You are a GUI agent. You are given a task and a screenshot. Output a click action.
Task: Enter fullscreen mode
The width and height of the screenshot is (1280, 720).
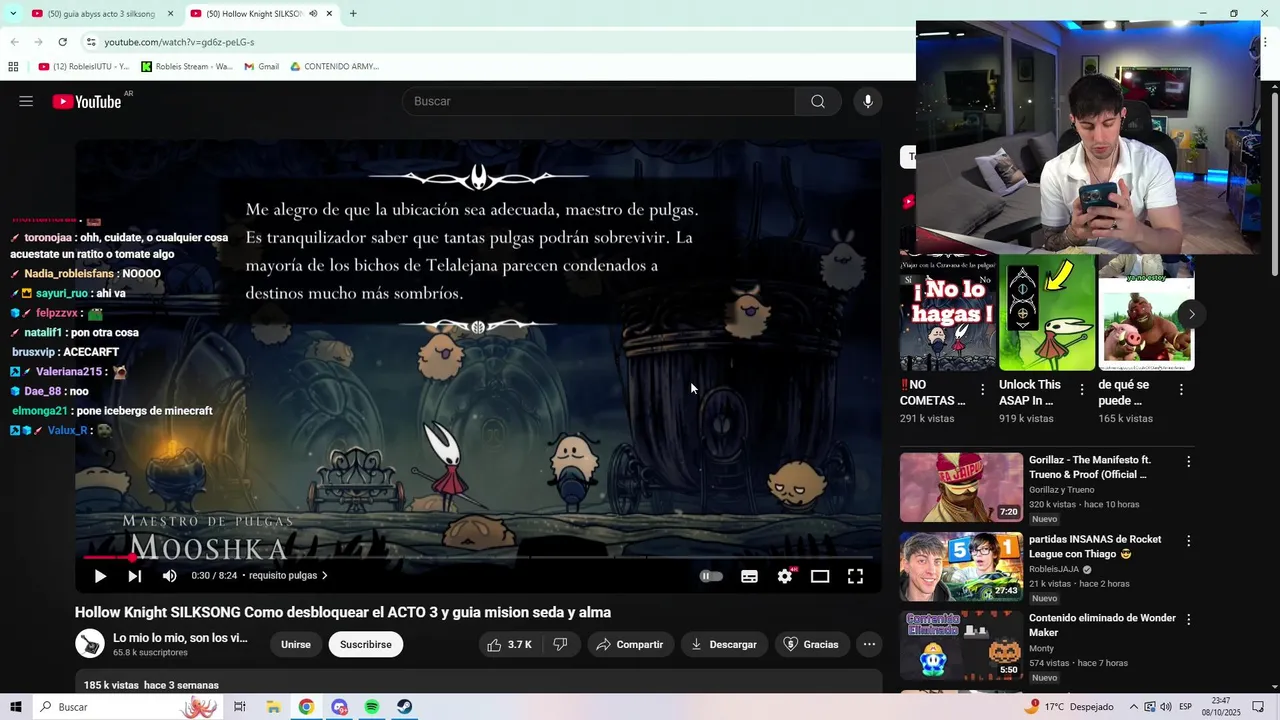click(x=855, y=576)
